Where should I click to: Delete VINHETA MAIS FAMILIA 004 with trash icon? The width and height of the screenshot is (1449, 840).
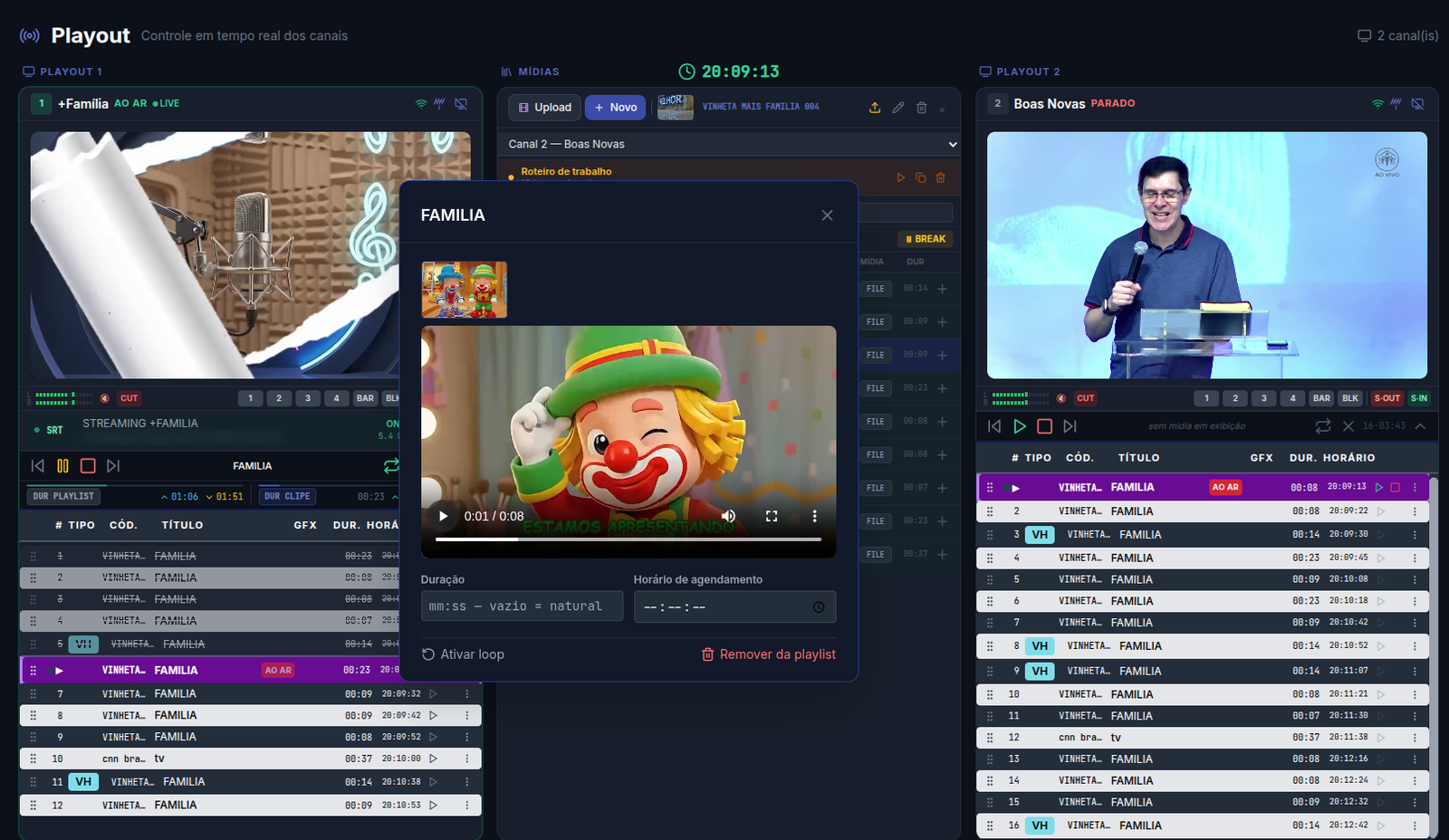click(x=922, y=107)
